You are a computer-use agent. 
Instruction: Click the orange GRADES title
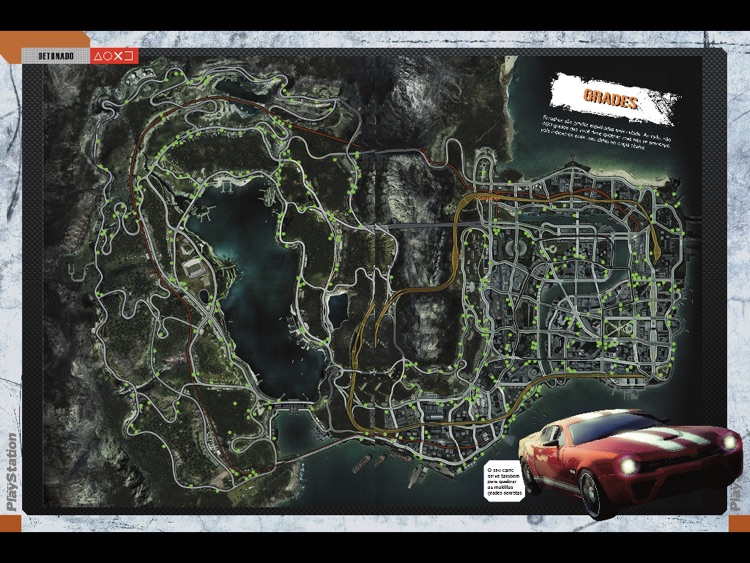[x=611, y=99]
